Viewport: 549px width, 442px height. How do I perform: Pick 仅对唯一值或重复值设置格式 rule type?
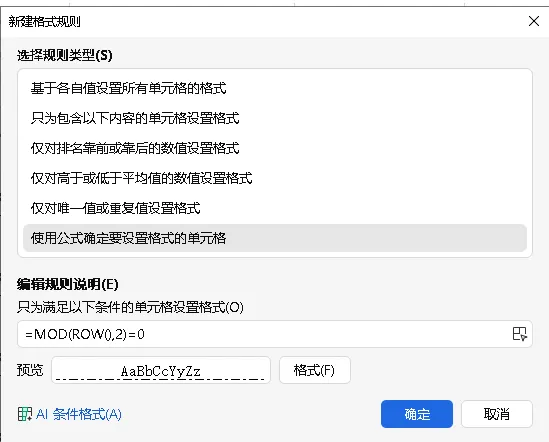[x=275, y=208]
